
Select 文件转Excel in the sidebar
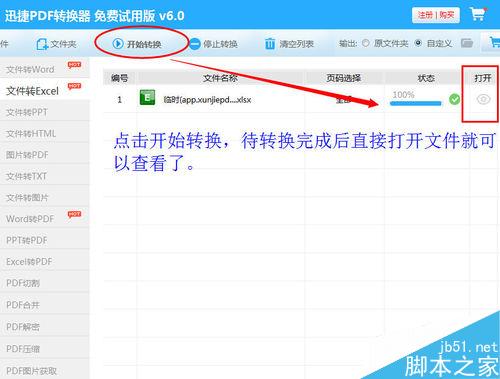pos(45,90)
